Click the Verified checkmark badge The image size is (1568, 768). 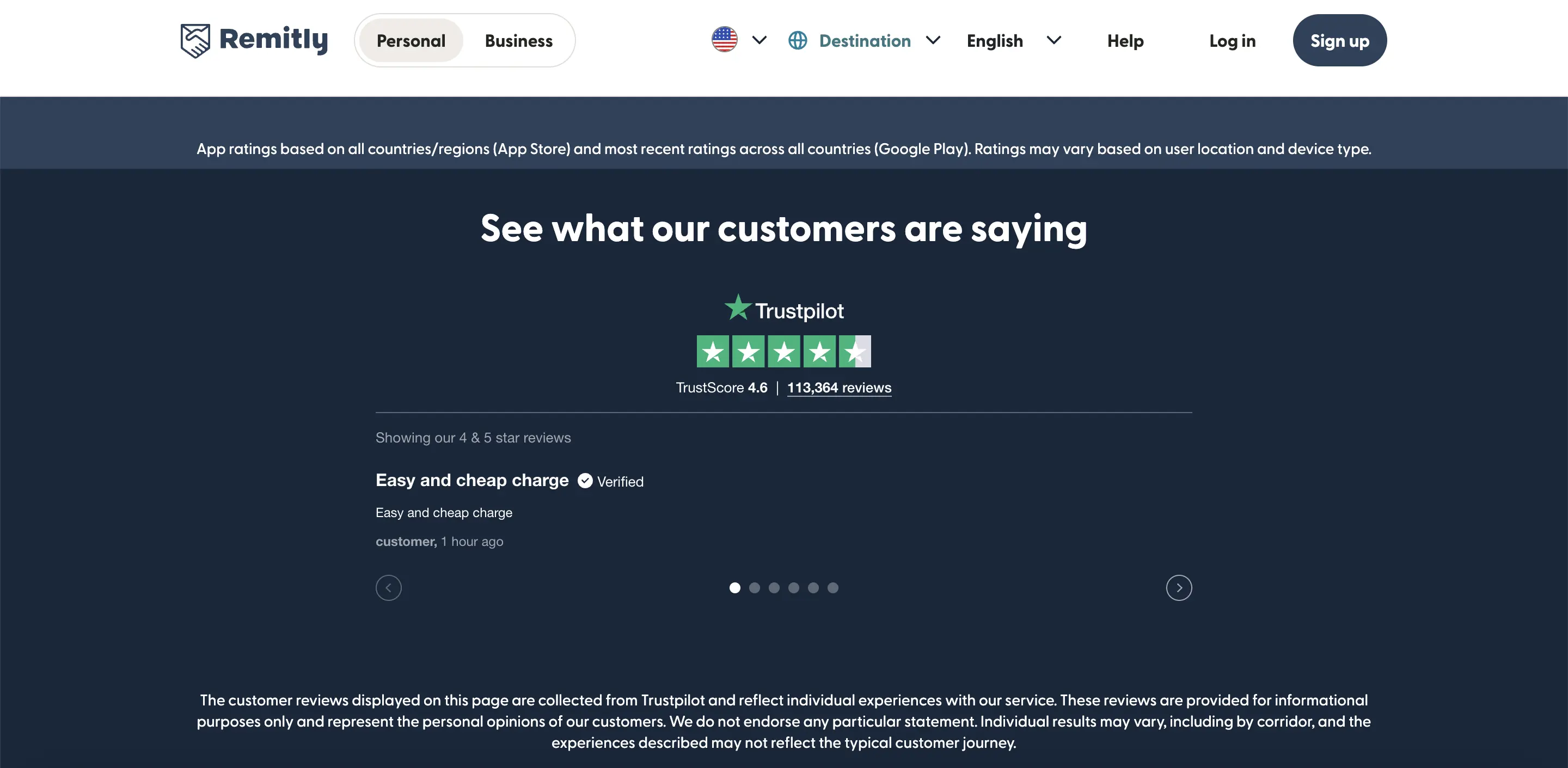[584, 481]
